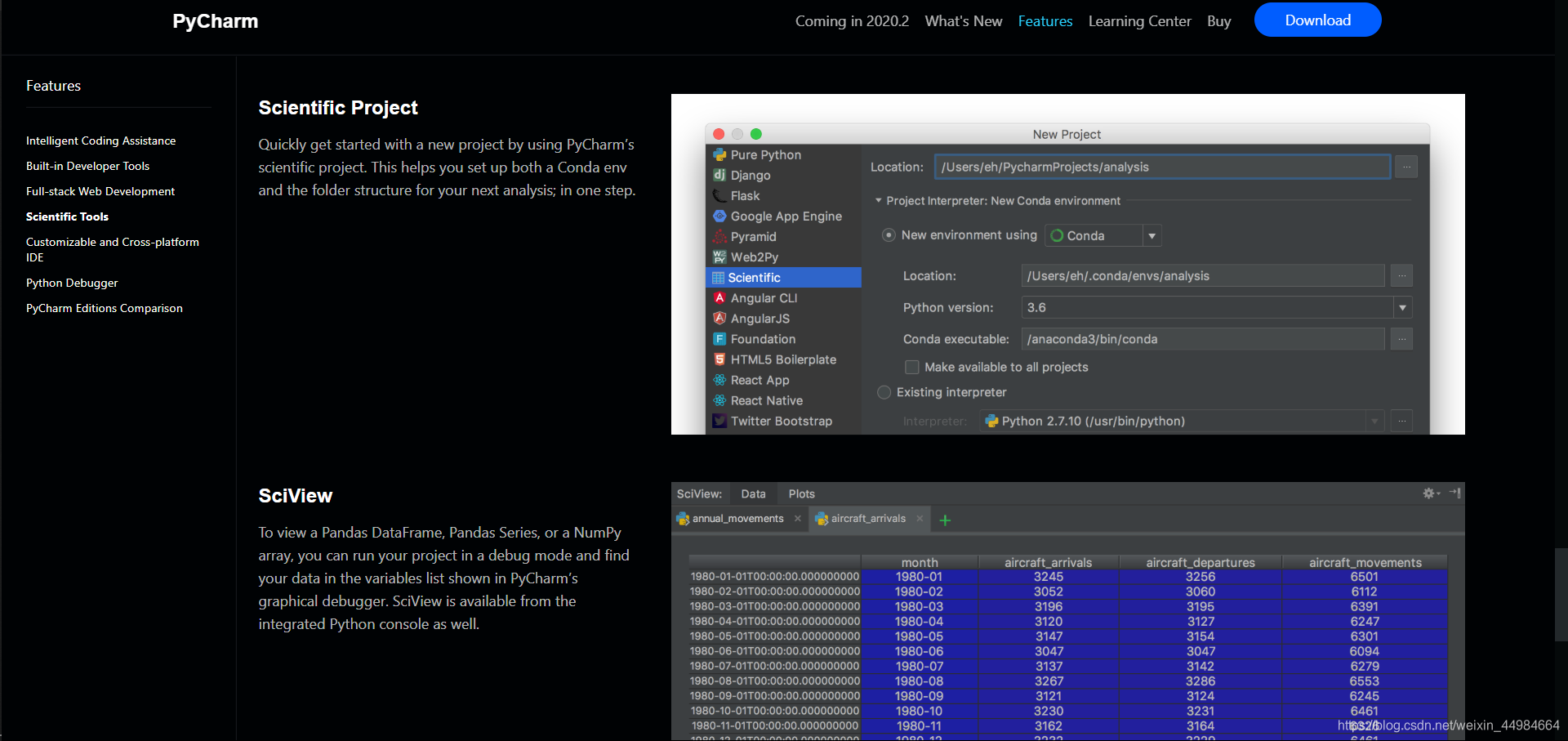
Task: Close the annual_movements tab
Action: click(798, 519)
